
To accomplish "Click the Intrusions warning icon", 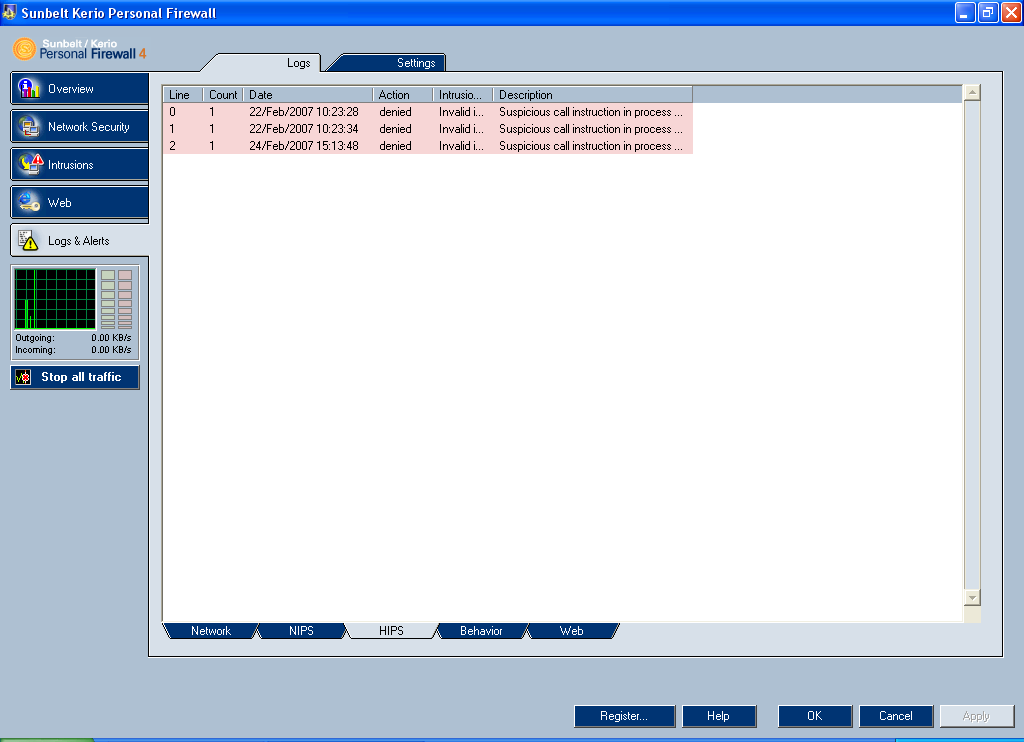I will click(x=30, y=165).
